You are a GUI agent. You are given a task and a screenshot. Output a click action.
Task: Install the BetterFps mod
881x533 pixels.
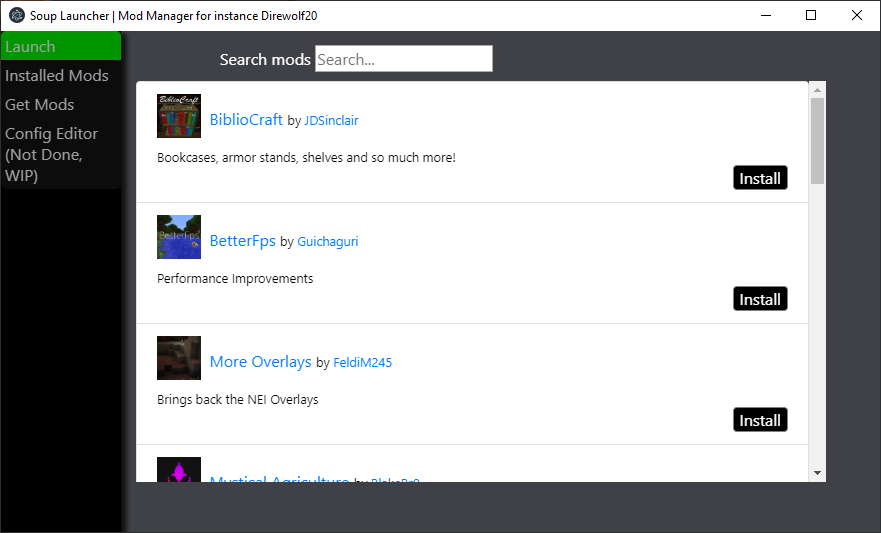click(x=760, y=299)
